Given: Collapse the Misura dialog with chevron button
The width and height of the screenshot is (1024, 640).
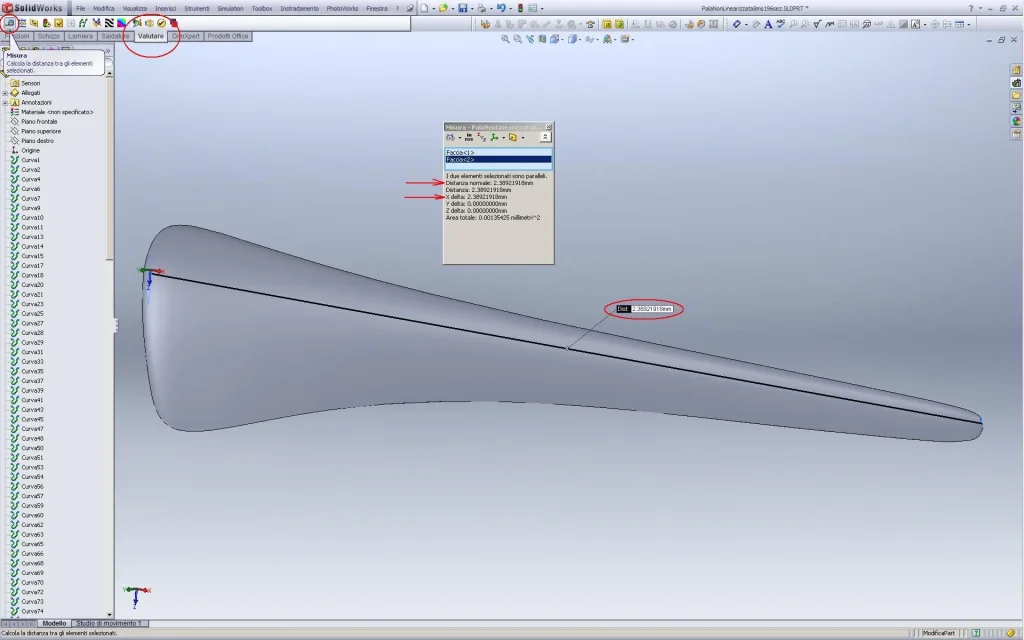Looking at the screenshot, I should [545, 137].
